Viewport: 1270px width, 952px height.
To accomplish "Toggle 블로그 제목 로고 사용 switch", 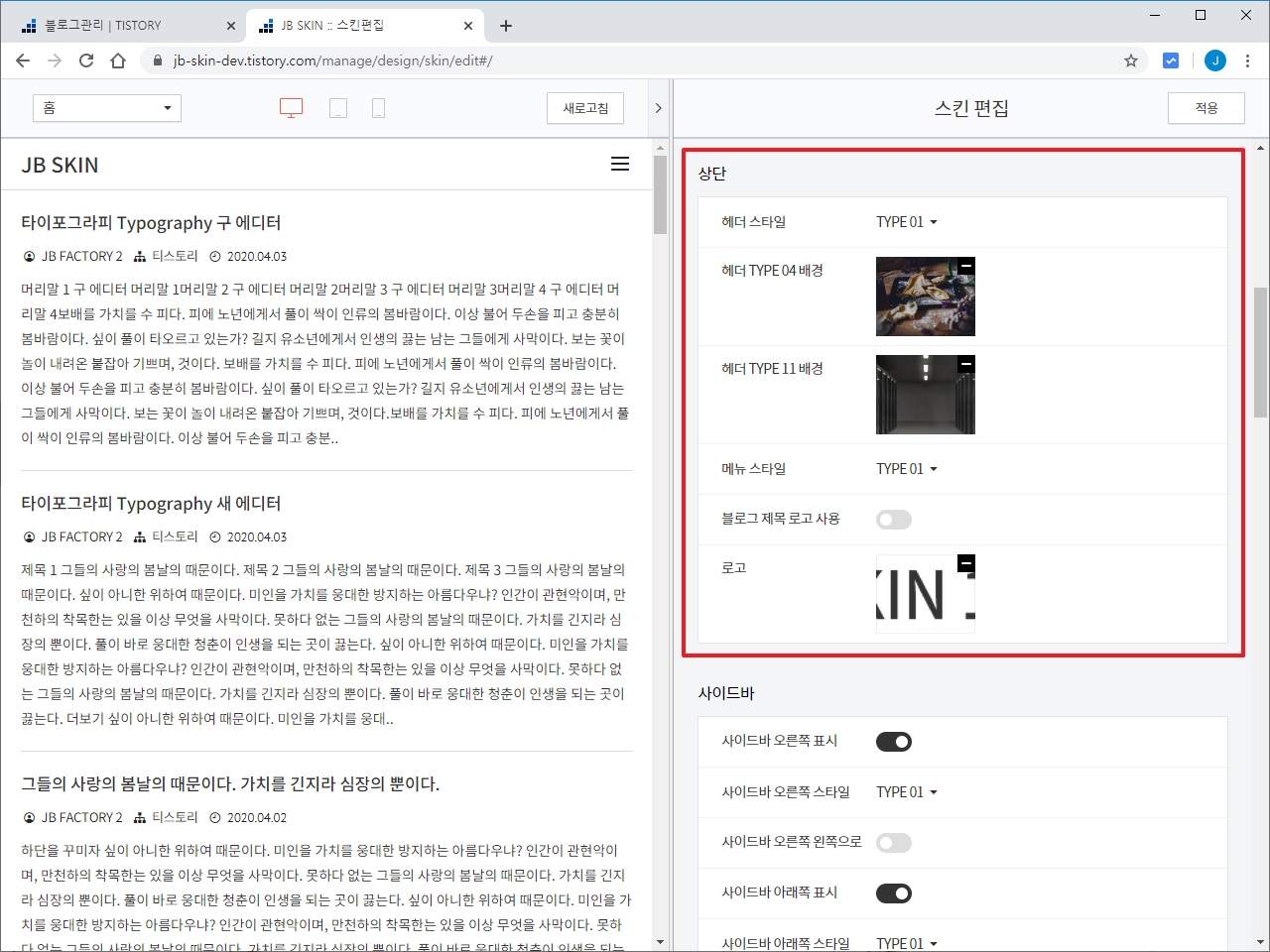I will (x=894, y=520).
